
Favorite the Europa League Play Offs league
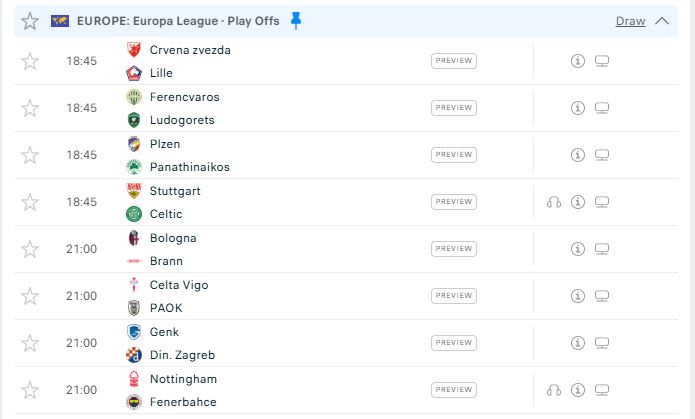(x=30, y=21)
